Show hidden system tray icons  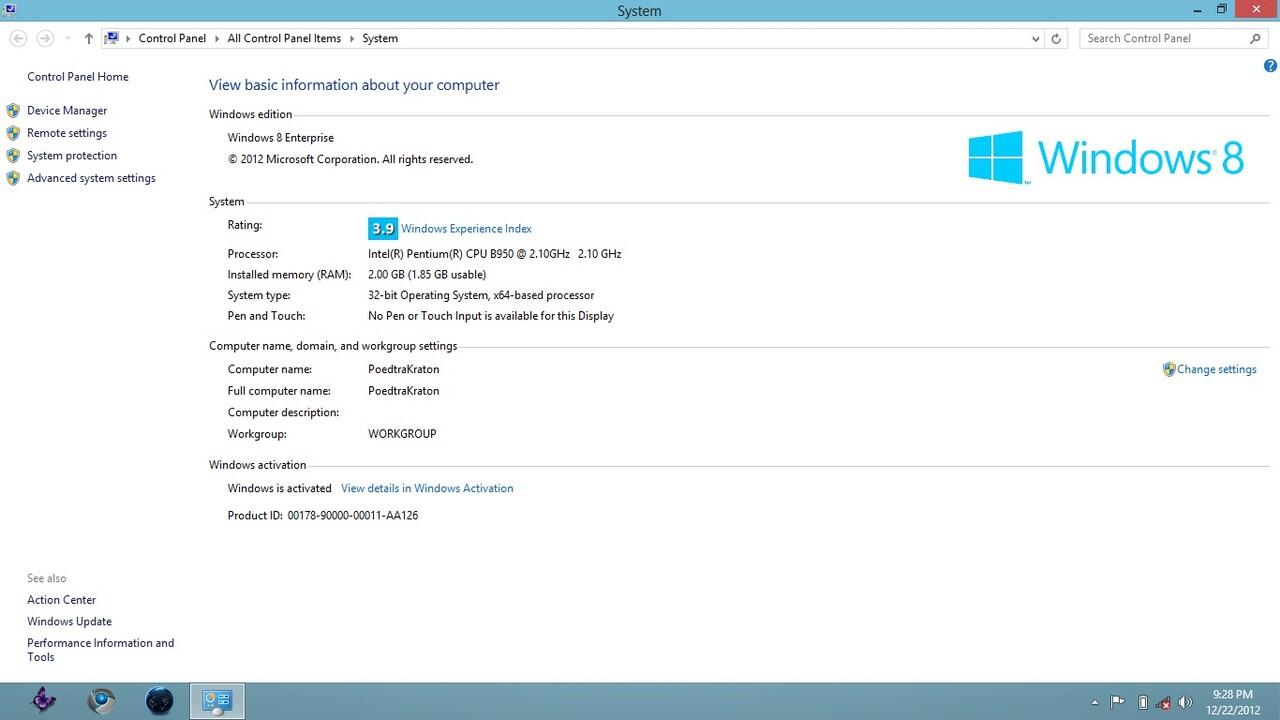click(x=1095, y=702)
